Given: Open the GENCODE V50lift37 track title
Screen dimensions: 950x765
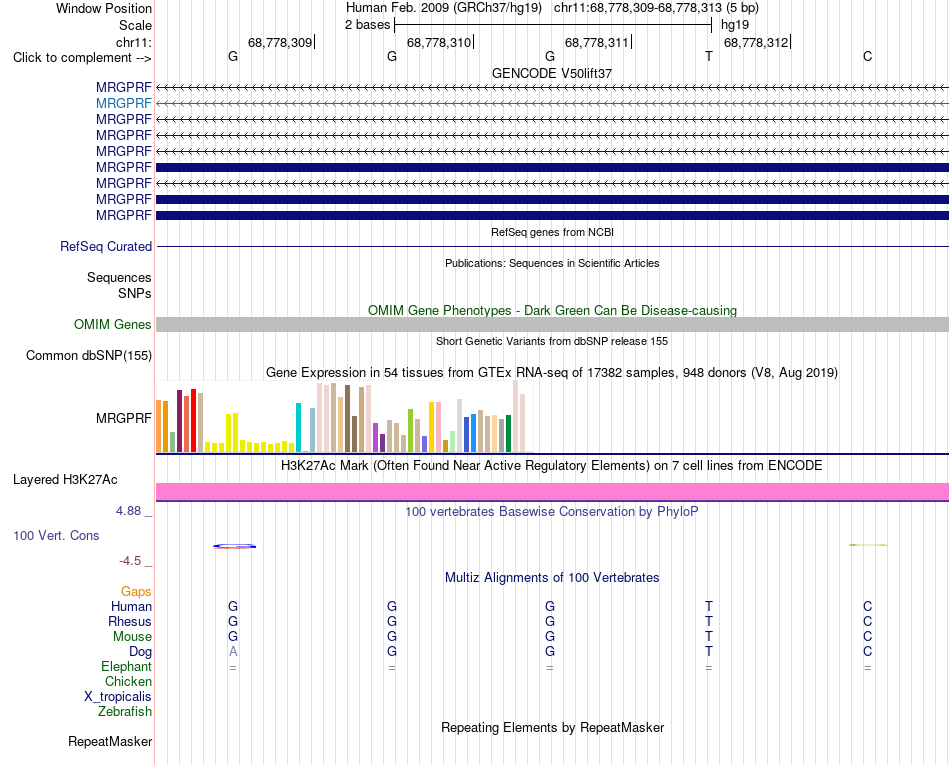Looking at the screenshot, I should (552, 73).
